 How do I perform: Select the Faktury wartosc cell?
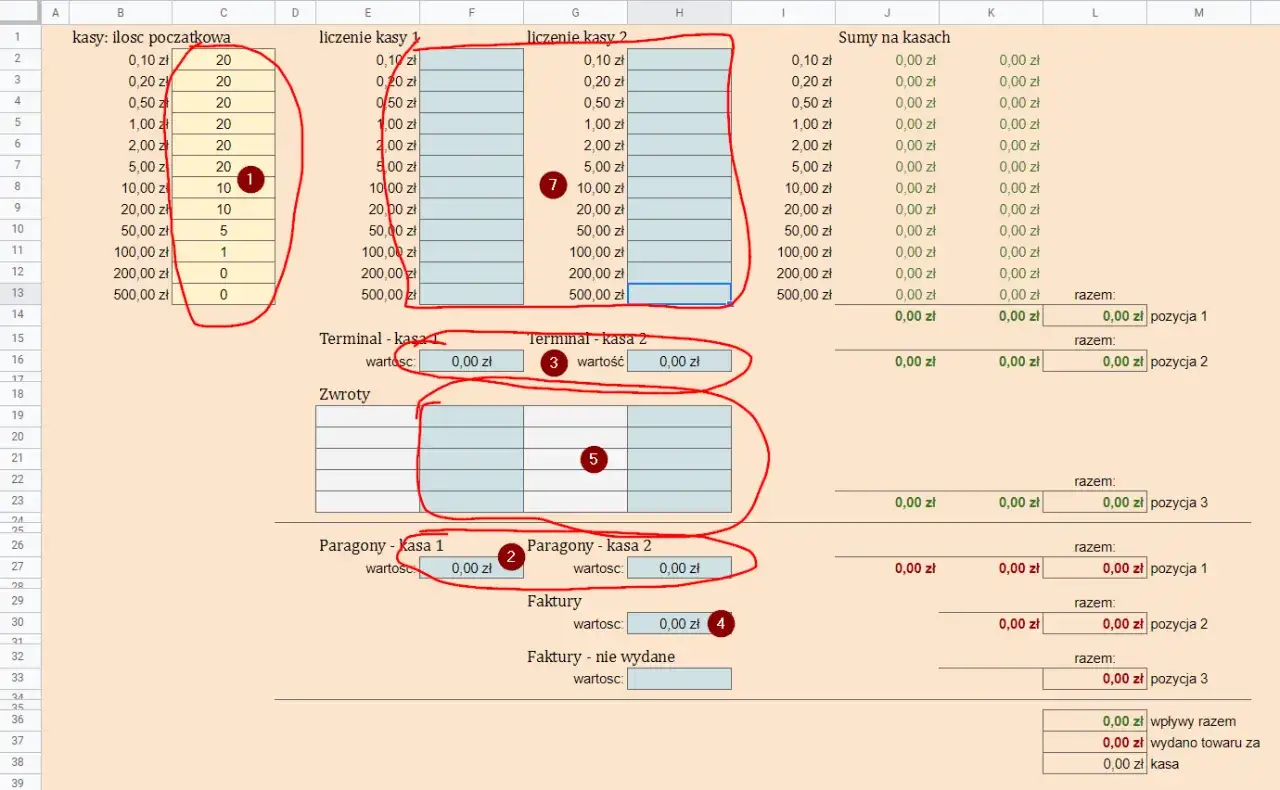(x=679, y=623)
